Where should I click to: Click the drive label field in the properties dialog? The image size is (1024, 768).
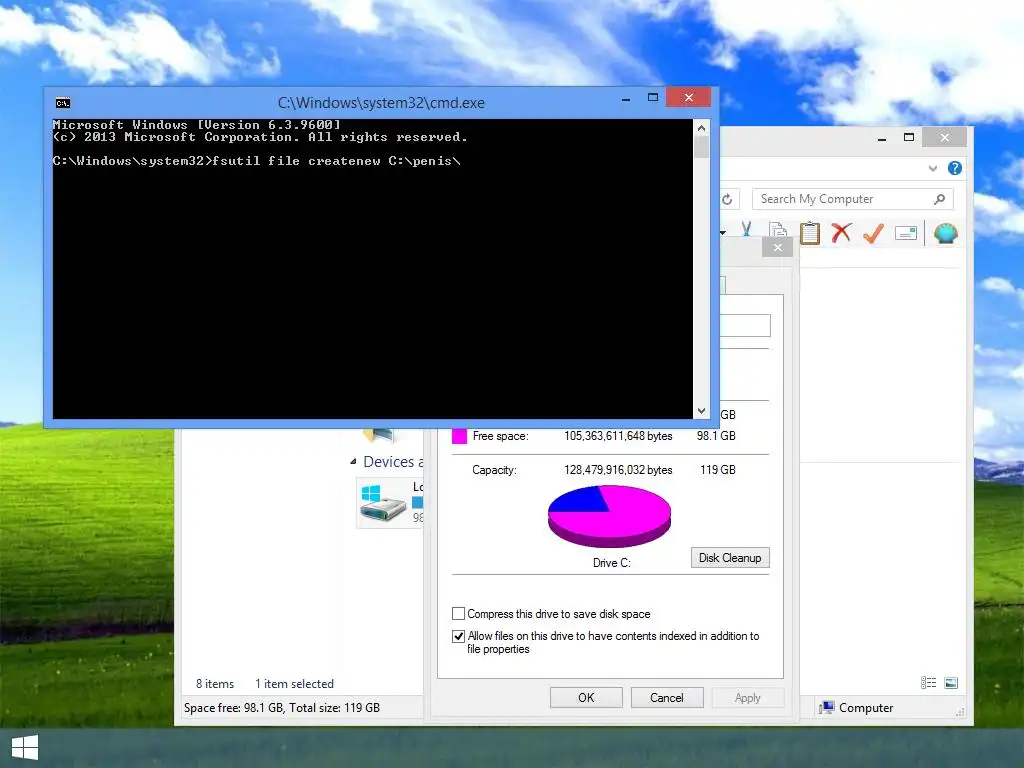(x=745, y=325)
